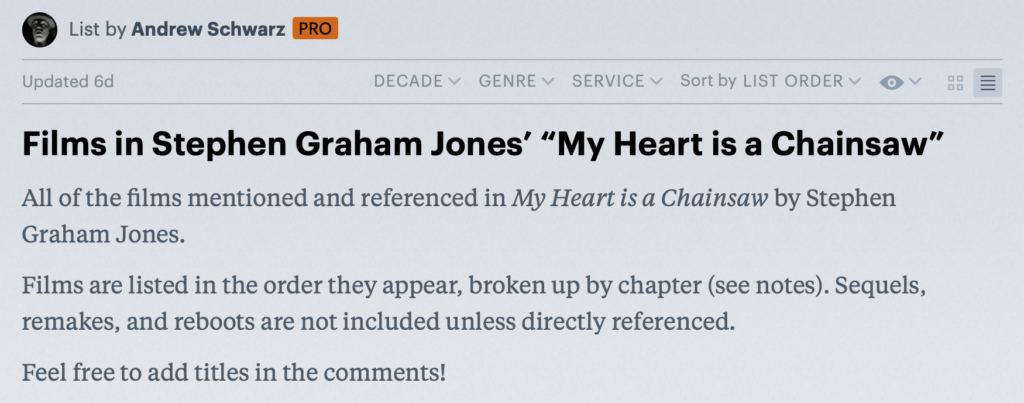The image size is (1024, 403).
Task: Click the Updated 6d timestamp
Action: pos(68,82)
